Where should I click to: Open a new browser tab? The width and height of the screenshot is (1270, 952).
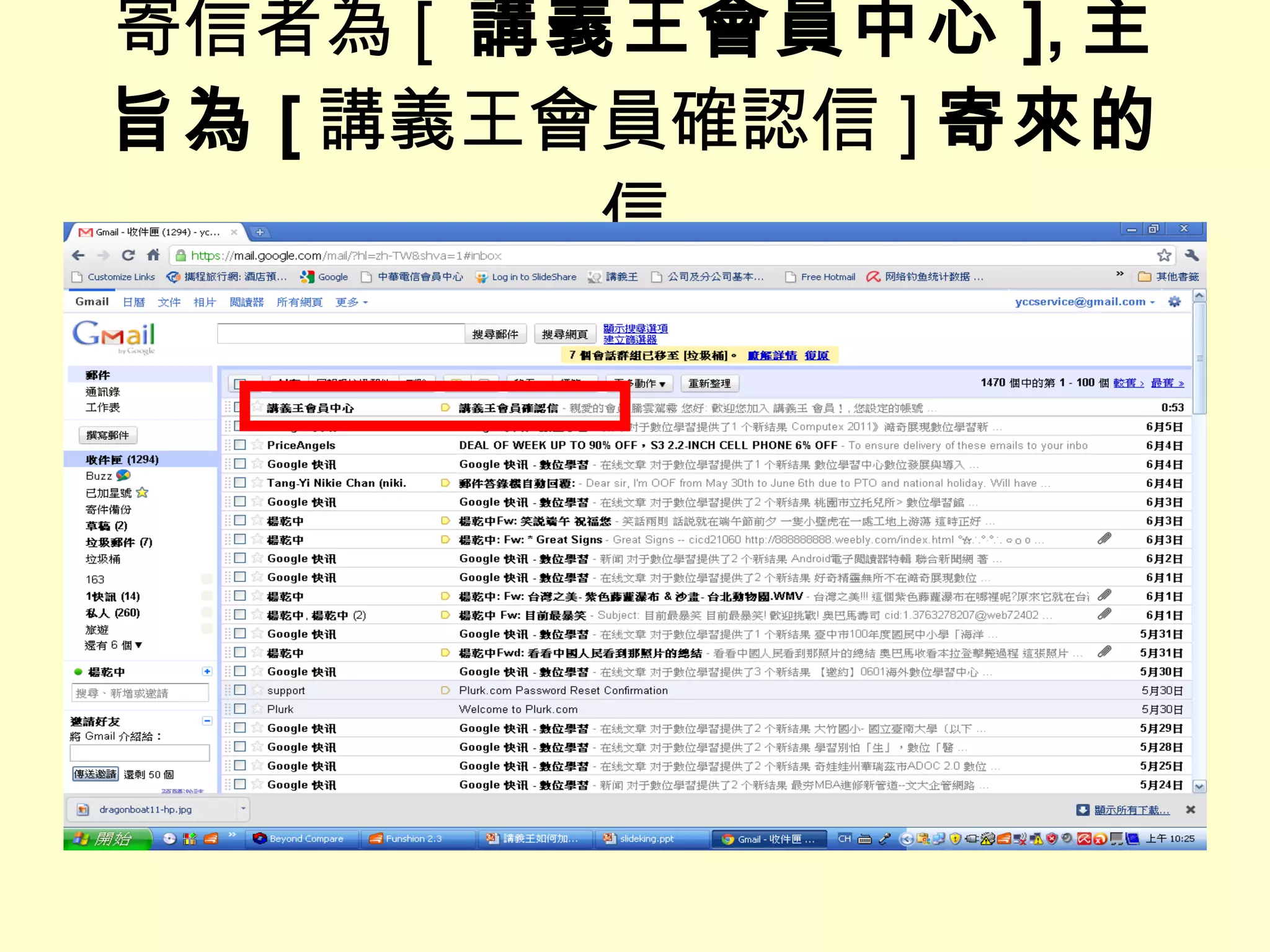click(260, 232)
